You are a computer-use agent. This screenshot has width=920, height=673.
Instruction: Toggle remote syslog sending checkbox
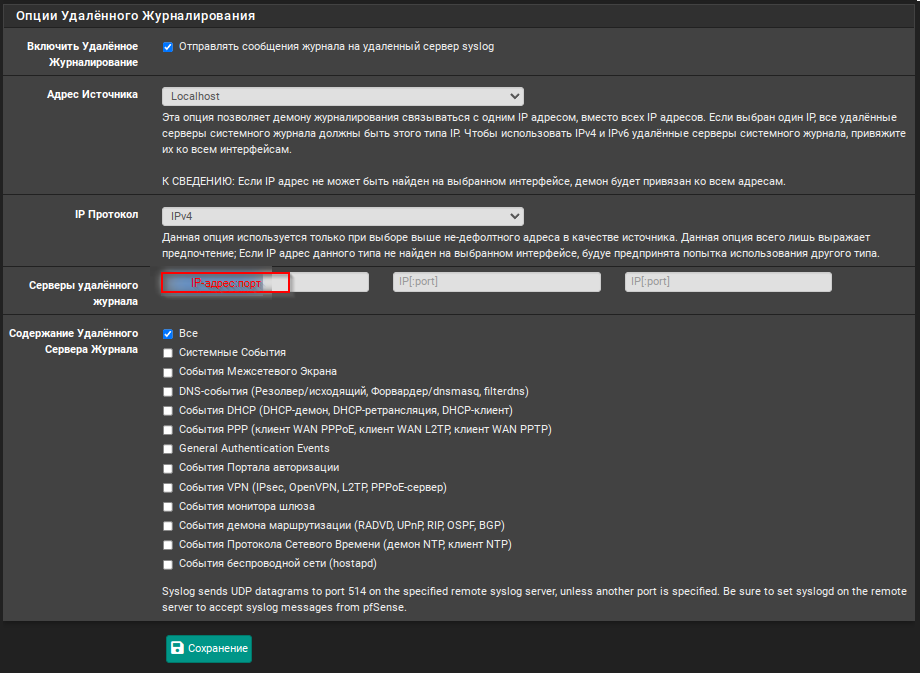pos(168,47)
